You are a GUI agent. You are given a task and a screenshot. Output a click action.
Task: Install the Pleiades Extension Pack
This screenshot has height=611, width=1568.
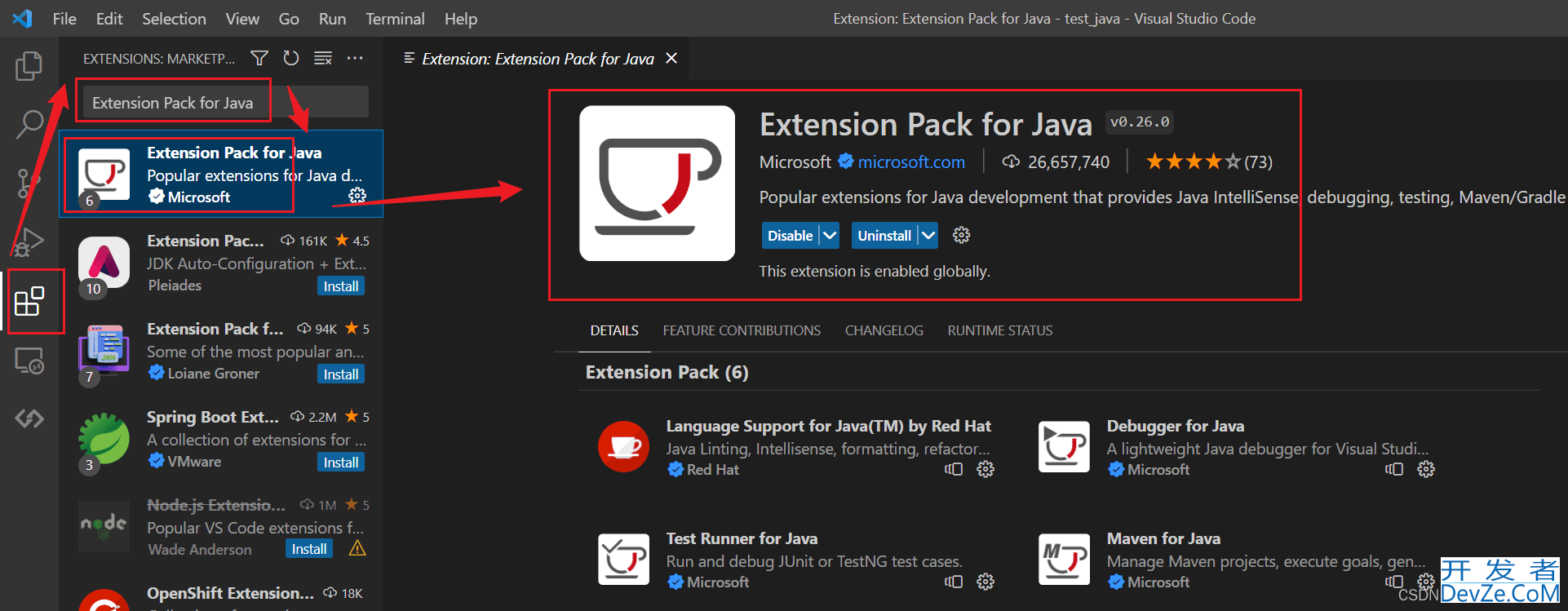click(x=341, y=286)
